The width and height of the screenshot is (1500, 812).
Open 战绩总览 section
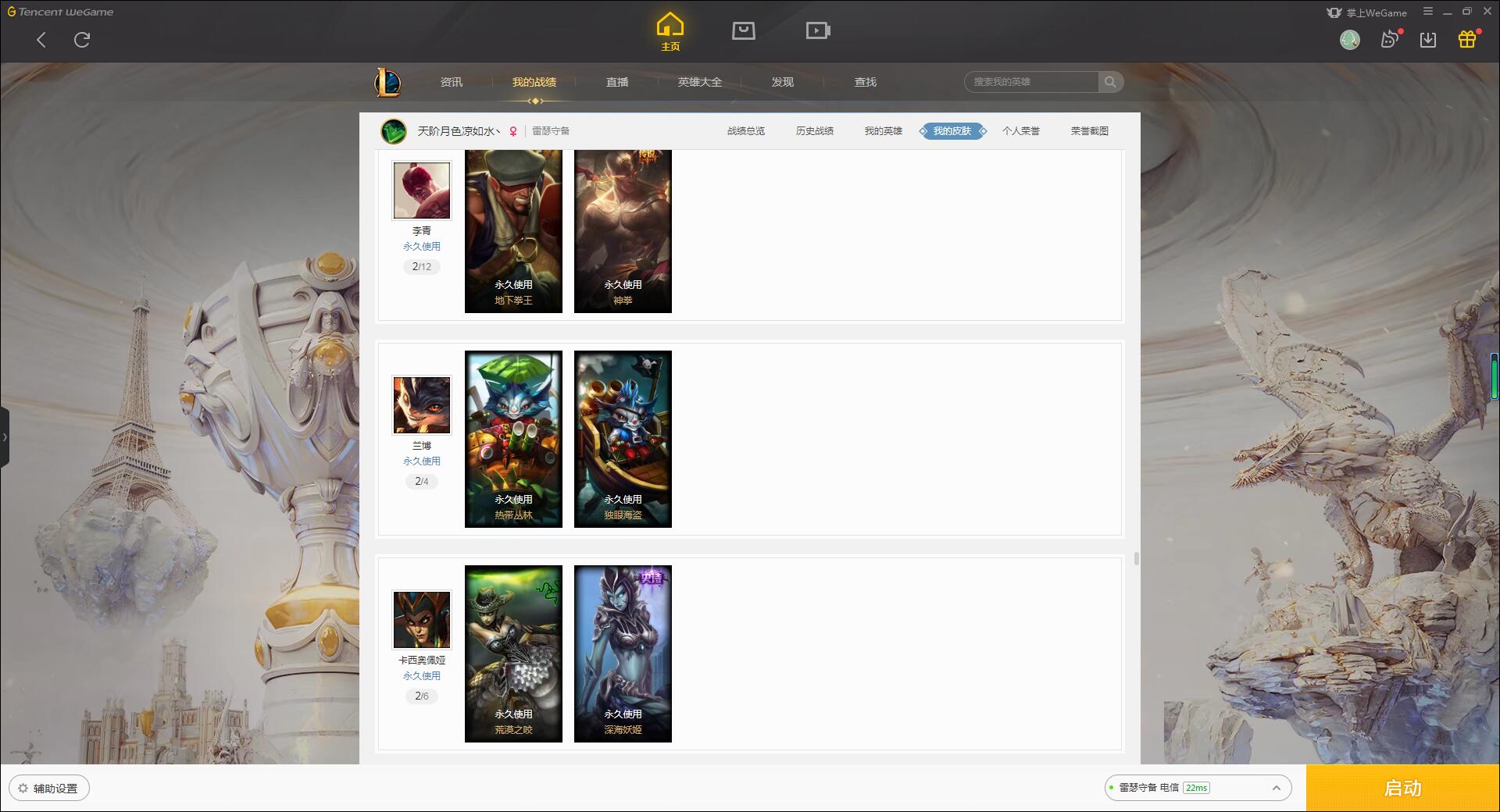coord(746,131)
